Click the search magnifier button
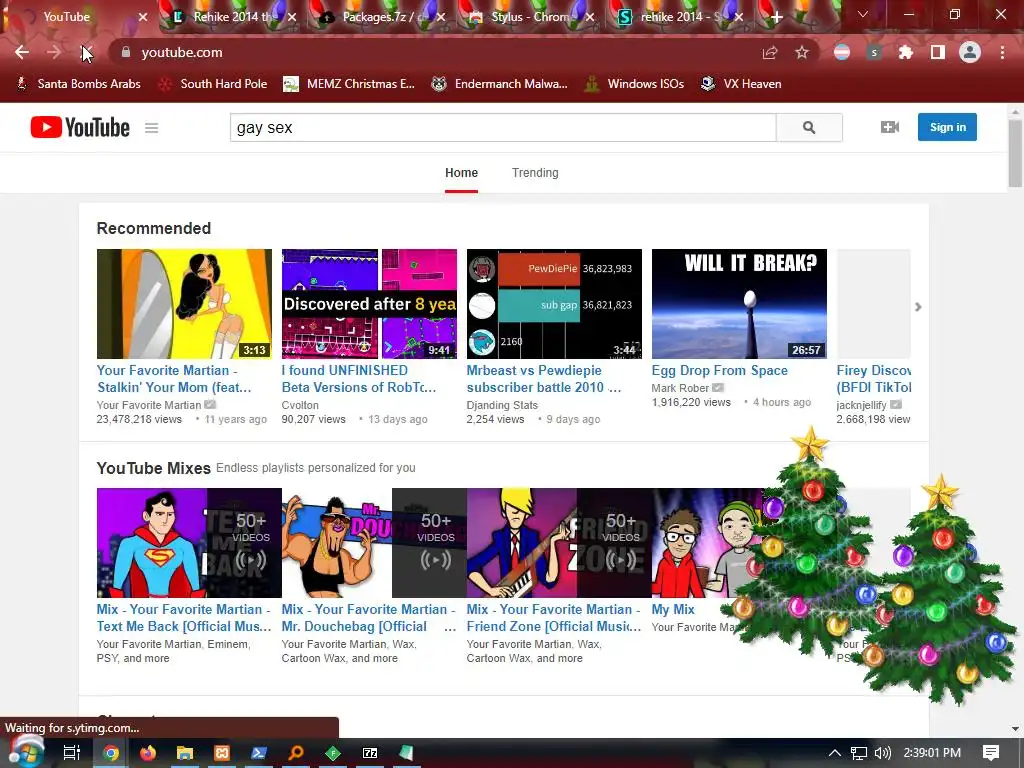This screenshot has height=768, width=1024. tap(809, 127)
